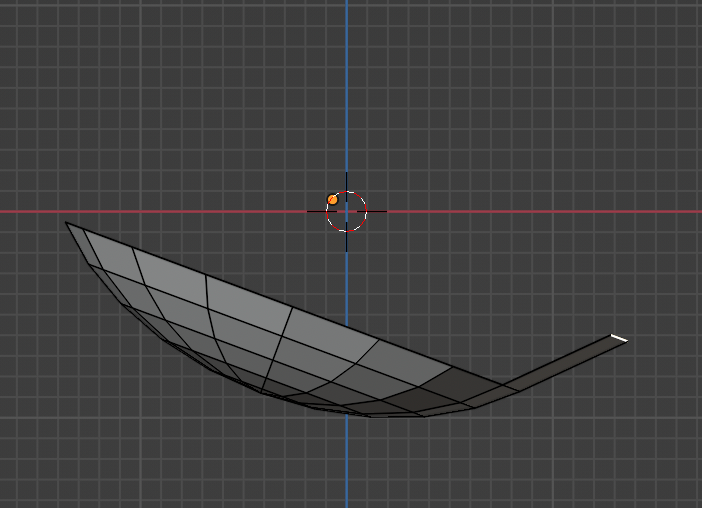
Task: Click the leftmost pointed tip of the mesh
Action: click(x=67, y=223)
